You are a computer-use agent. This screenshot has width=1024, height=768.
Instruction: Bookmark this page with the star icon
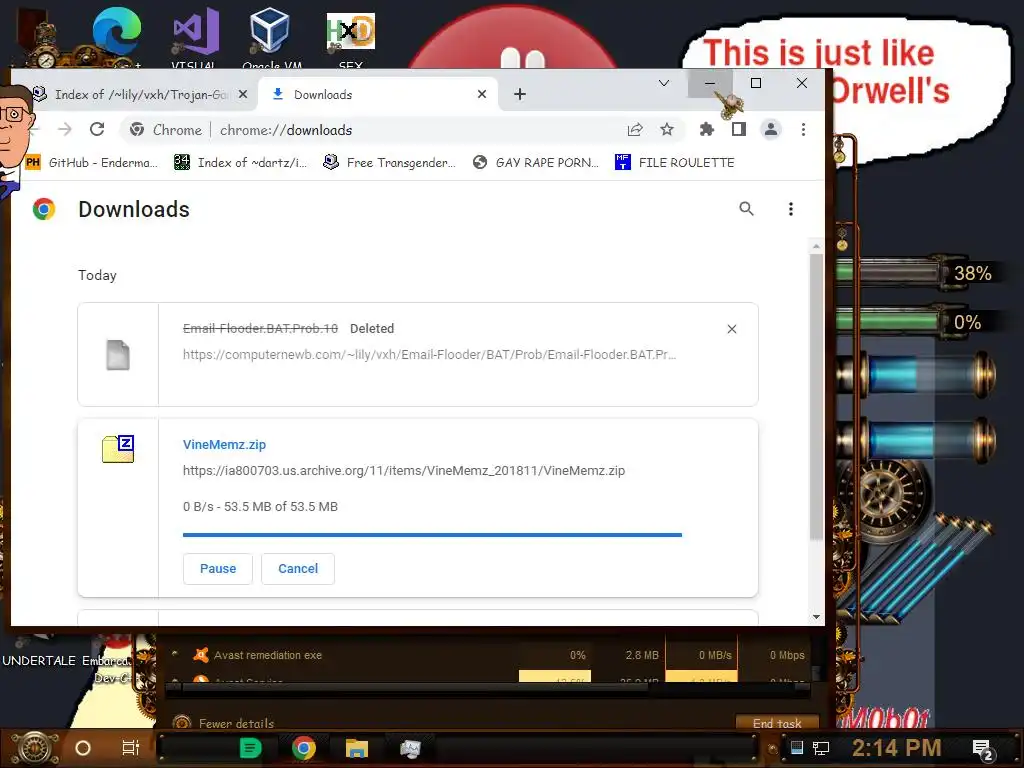coord(666,129)
